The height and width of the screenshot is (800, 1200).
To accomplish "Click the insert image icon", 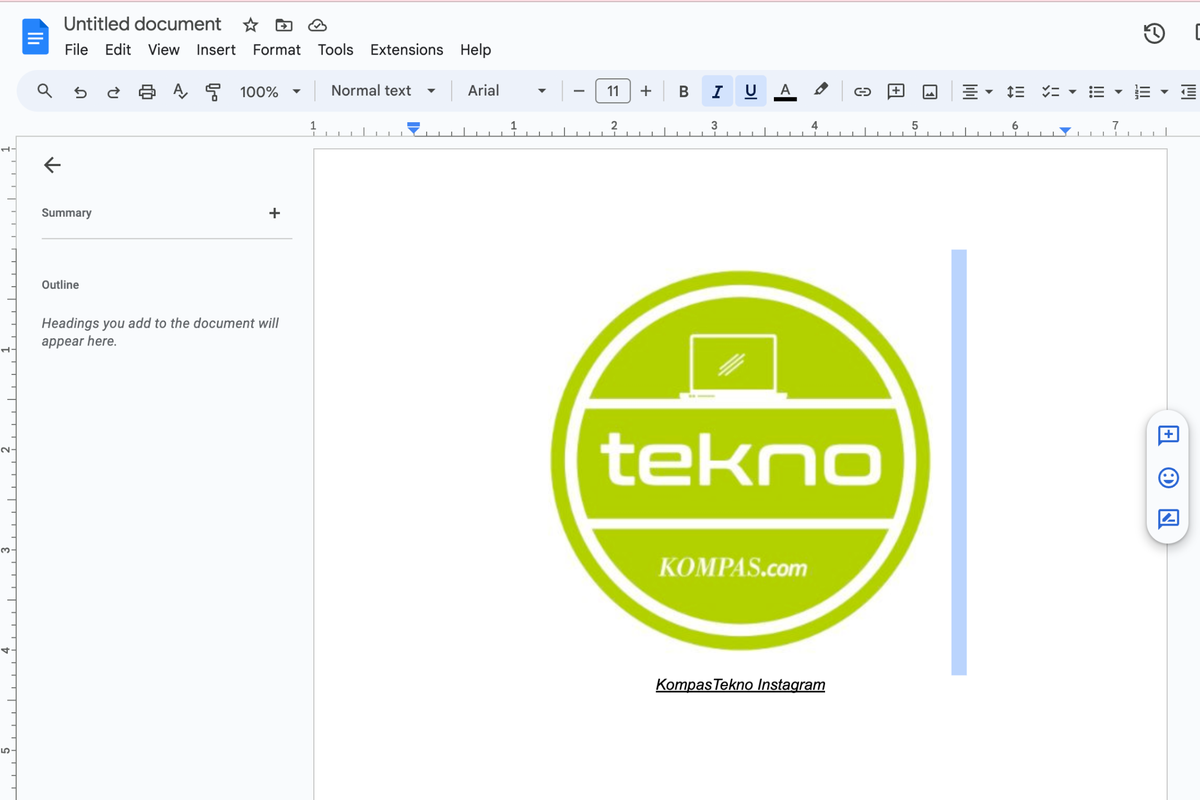I will click(x=929, y=91).
